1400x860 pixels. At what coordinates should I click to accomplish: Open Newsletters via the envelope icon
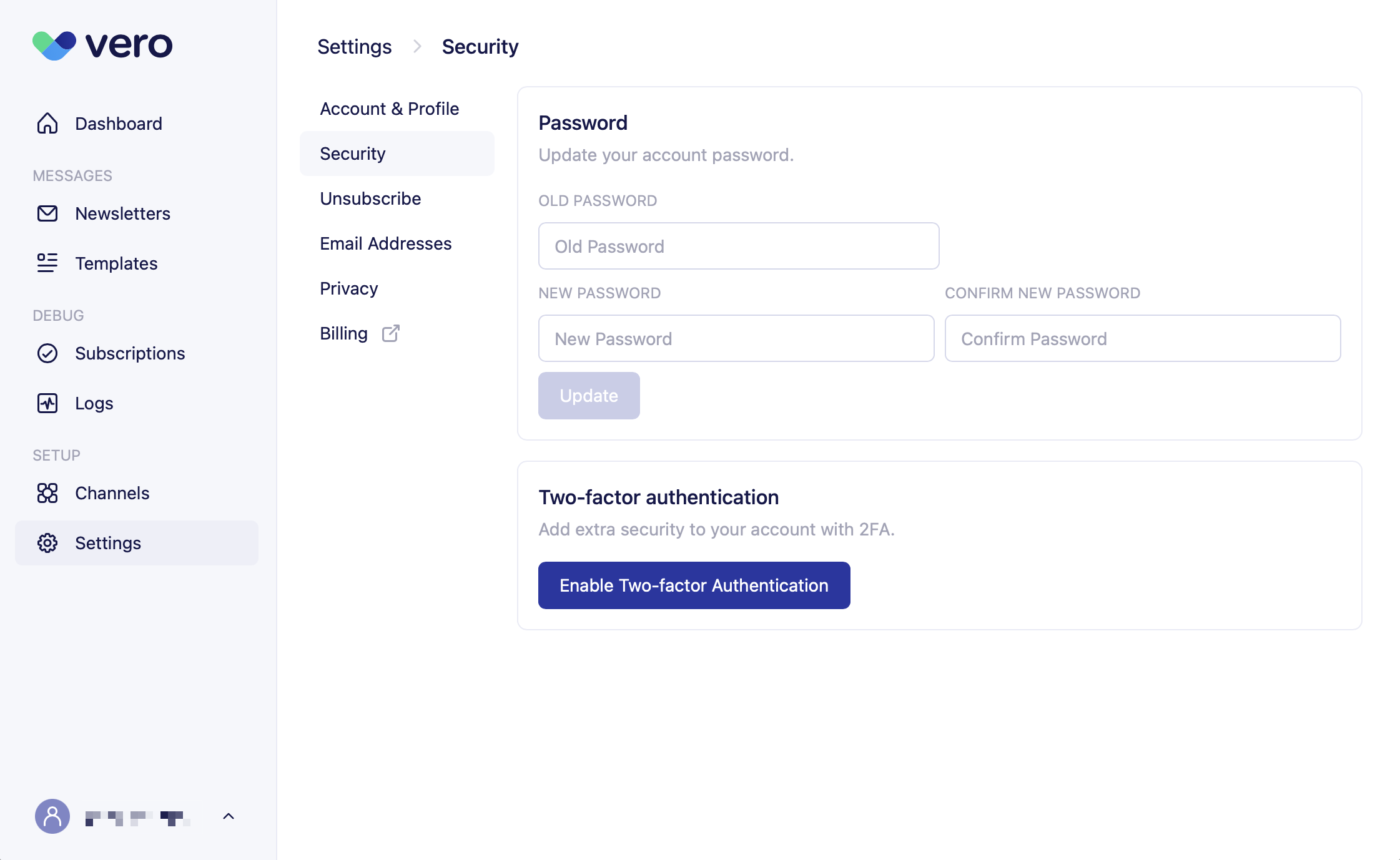(47, 213)
